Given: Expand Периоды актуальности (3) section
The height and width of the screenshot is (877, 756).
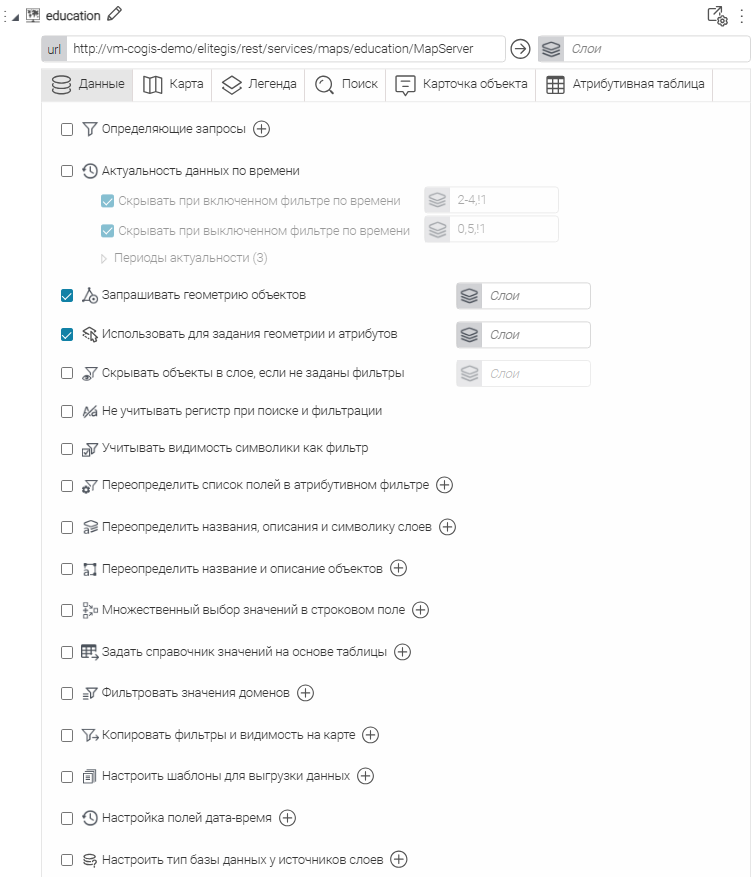Looking at the screenshot, I should pyautogui.click(x=103, y=258).
